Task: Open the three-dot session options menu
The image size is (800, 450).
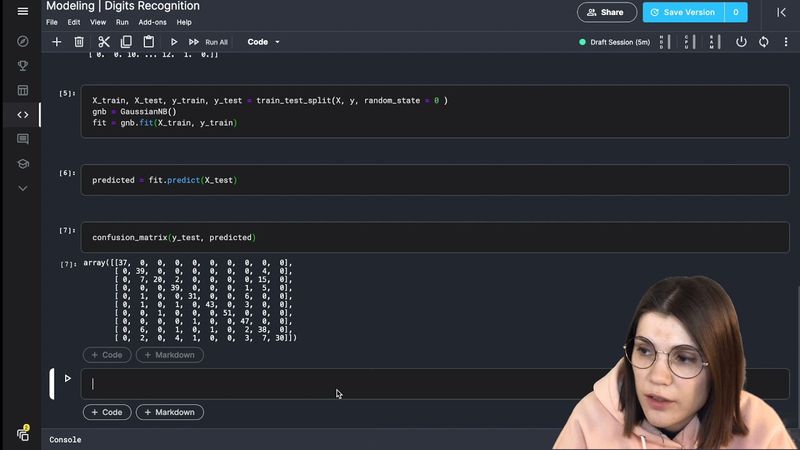Action: click(x=788, y=42)
